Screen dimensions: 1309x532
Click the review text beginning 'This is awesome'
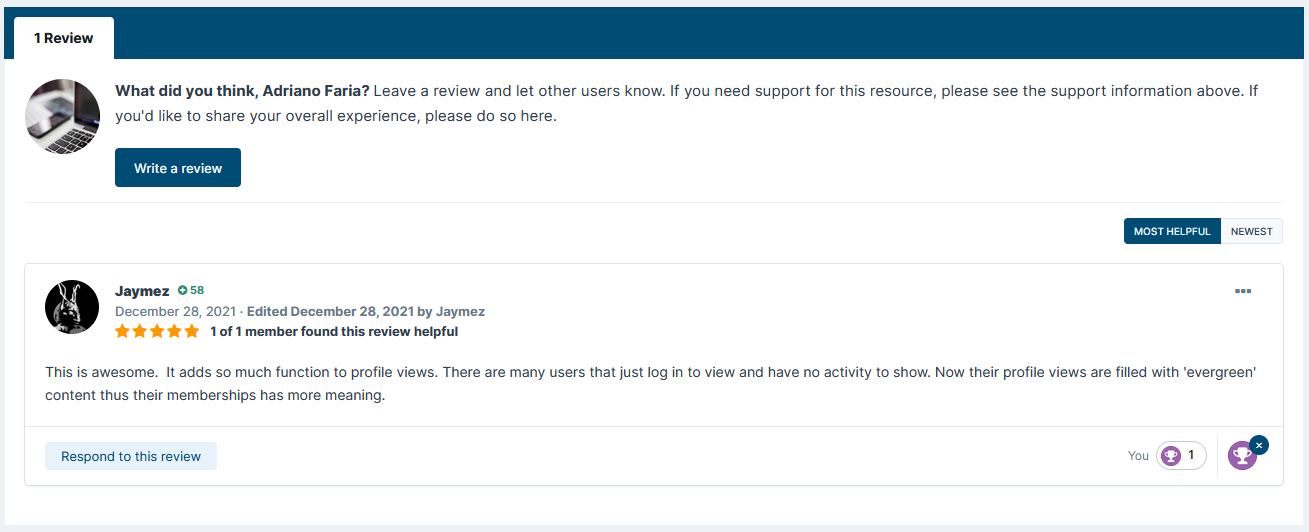tap(400, 372)
